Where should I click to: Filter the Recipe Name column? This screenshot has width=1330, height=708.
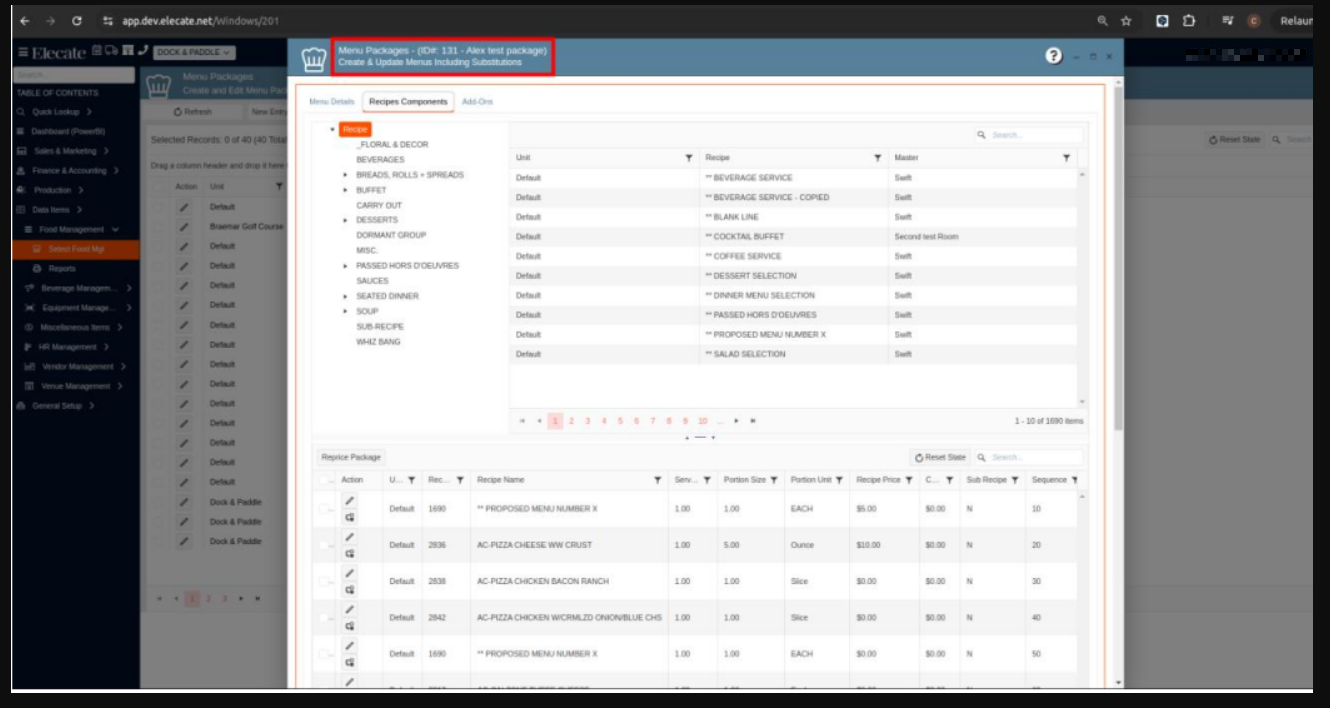click(x=657, y=480)
